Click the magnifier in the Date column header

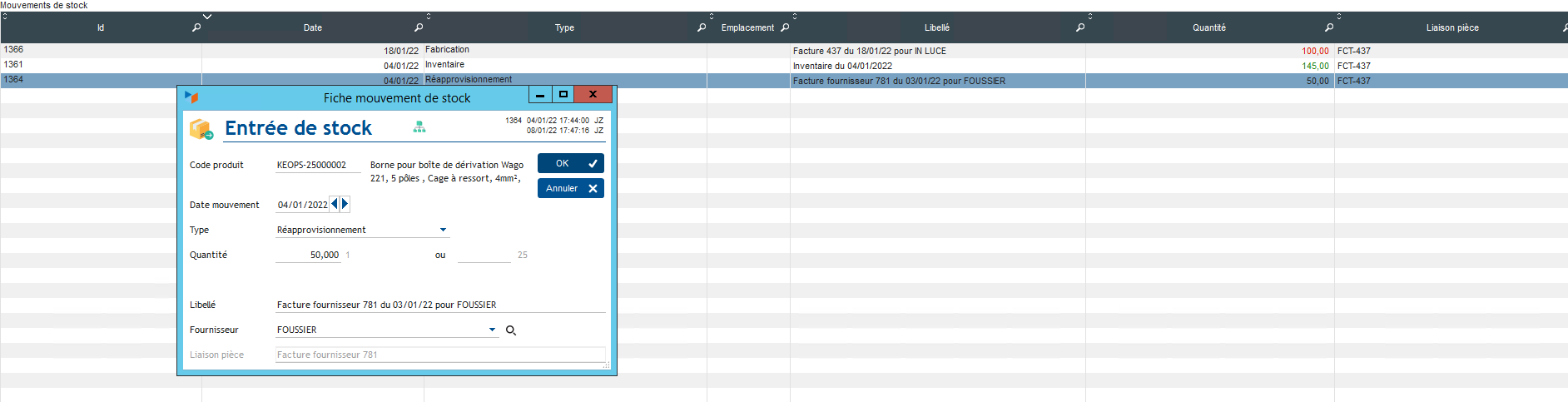419,27
